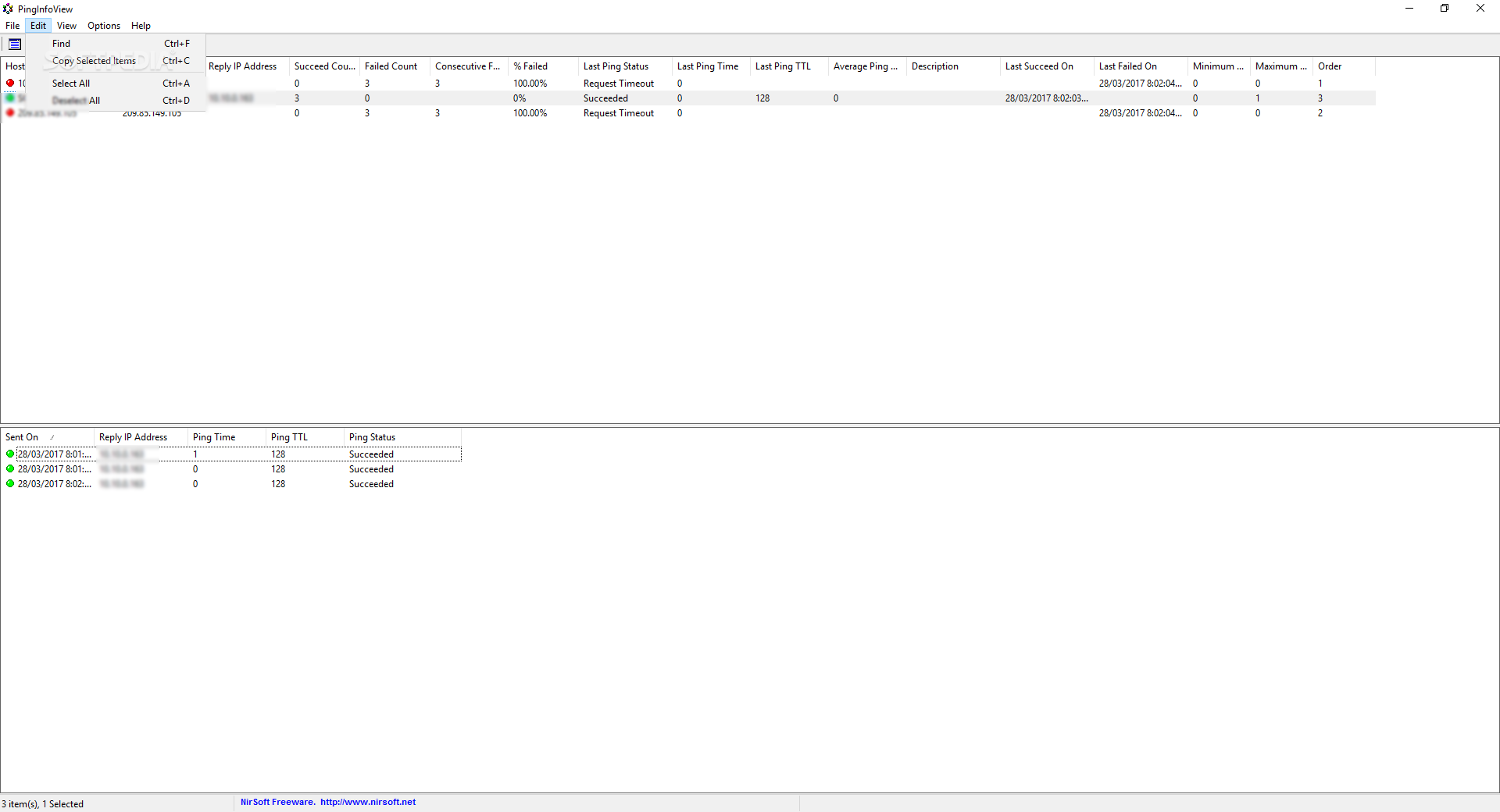
Task: Click '3 item(s), 1 Selected' status text
Action: click(x=43, y=804)
